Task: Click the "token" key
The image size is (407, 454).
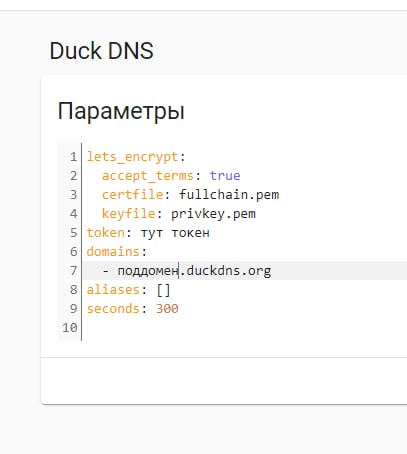Action: (105, 233)
